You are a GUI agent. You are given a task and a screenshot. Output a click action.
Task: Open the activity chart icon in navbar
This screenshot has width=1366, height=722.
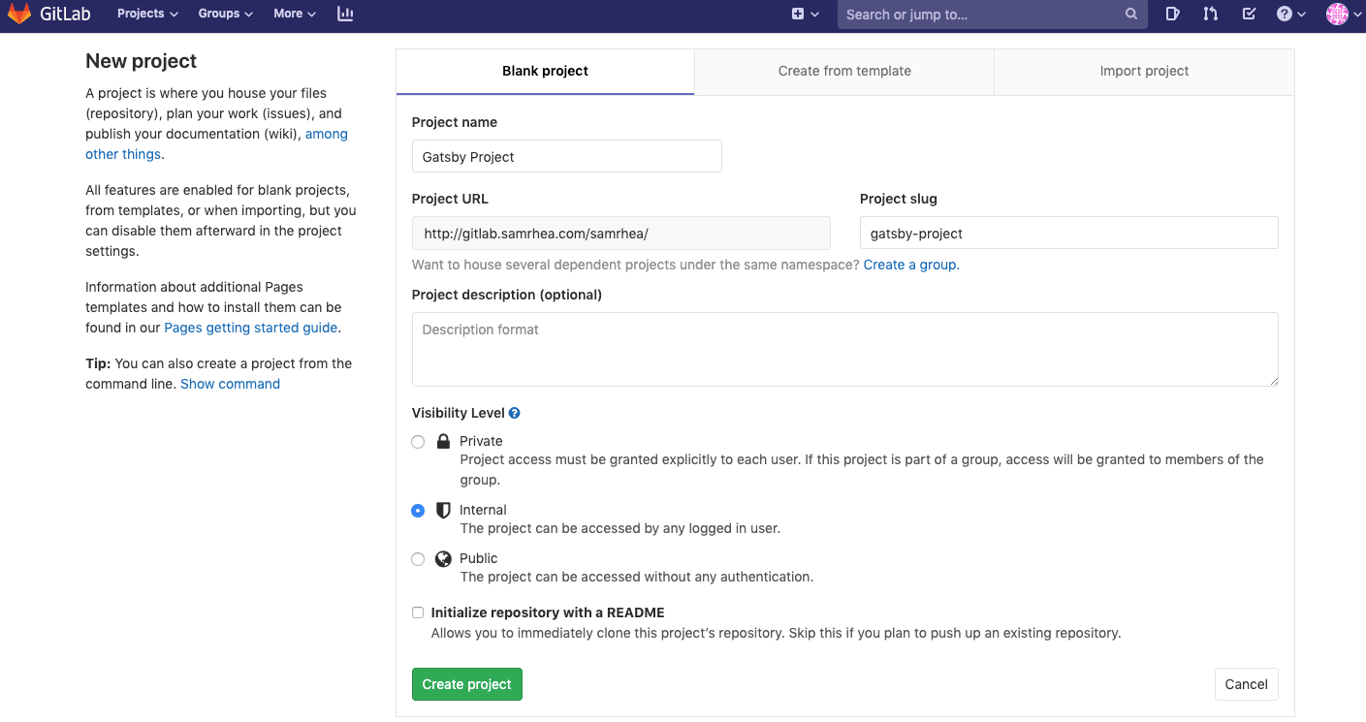[345, 14]
